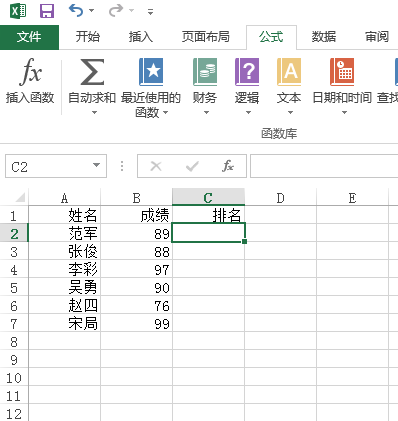Switch to the 审阅 tab
The width and height of the screenshot is (398, 421).
[377, 37]
